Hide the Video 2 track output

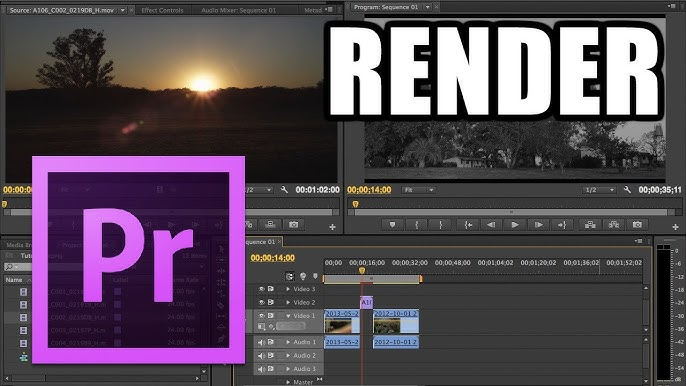coord(262,302)
